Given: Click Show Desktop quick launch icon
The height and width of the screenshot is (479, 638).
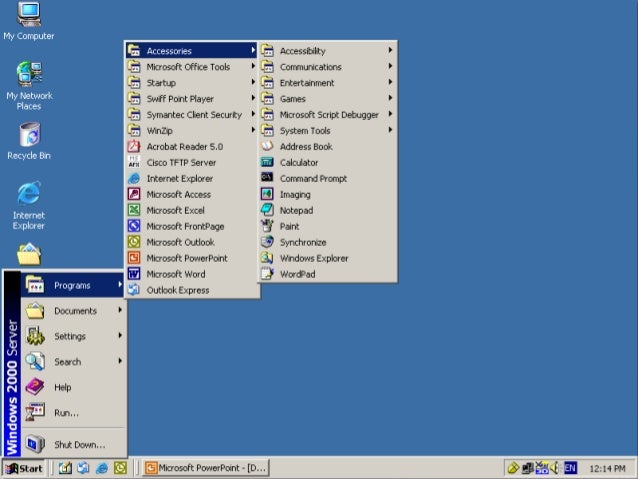Looking at the screenshot, I should point(65,468).
